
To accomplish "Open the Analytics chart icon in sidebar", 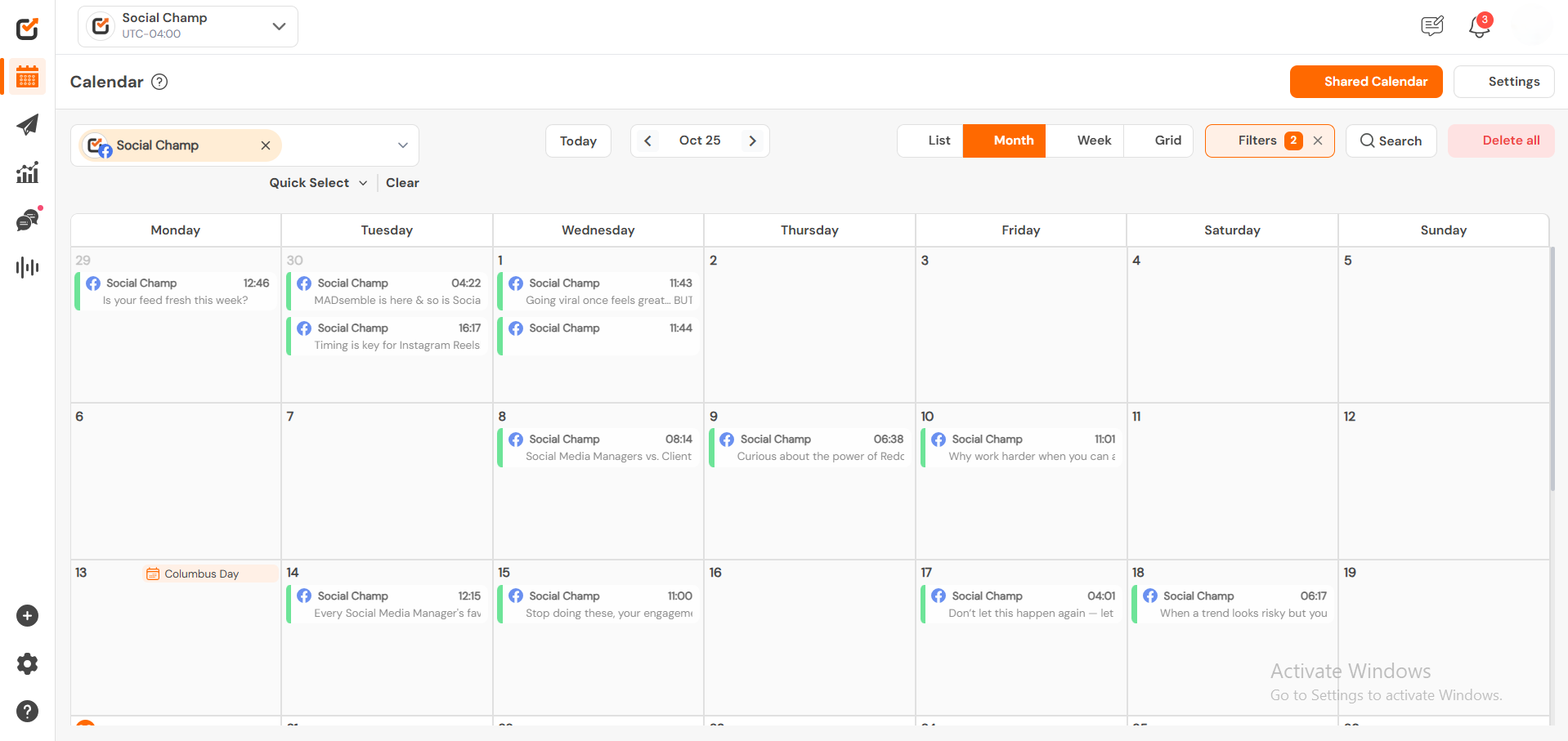I will pos(27,172).
